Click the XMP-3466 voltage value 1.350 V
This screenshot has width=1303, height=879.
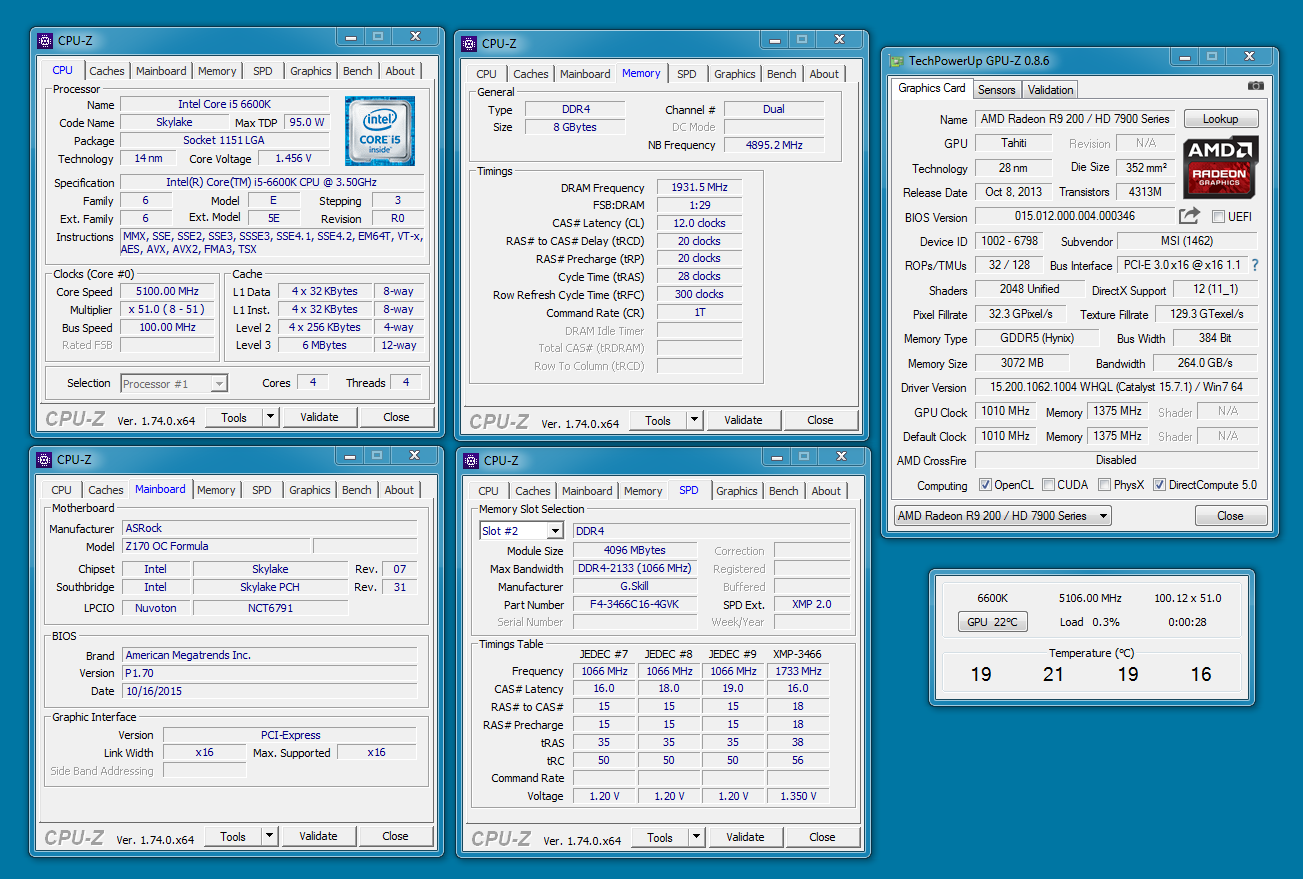[x=798, y=796]
